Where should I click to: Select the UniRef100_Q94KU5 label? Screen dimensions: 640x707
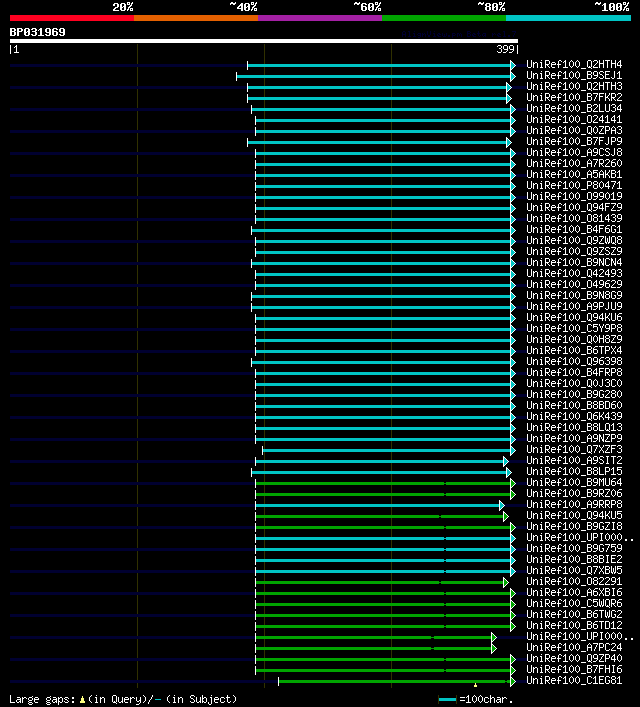pyautogui.click(x=574, y=515)
